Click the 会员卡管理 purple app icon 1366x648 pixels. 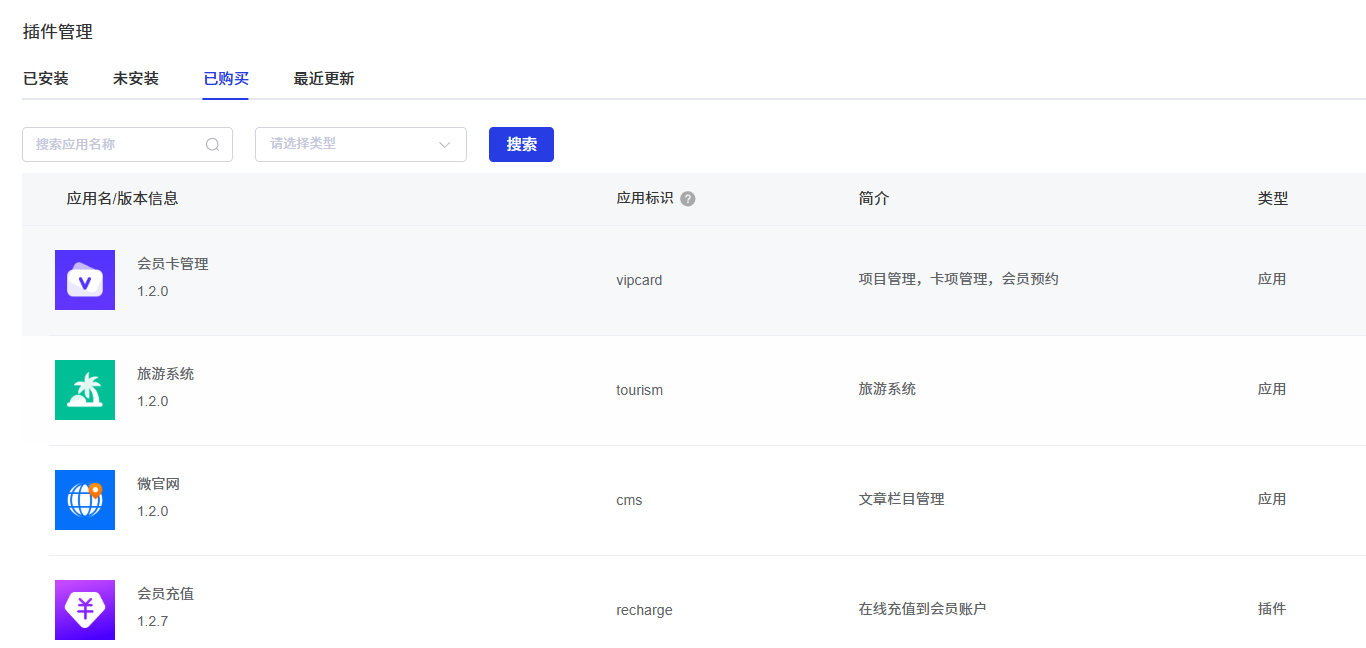(85, 280)
